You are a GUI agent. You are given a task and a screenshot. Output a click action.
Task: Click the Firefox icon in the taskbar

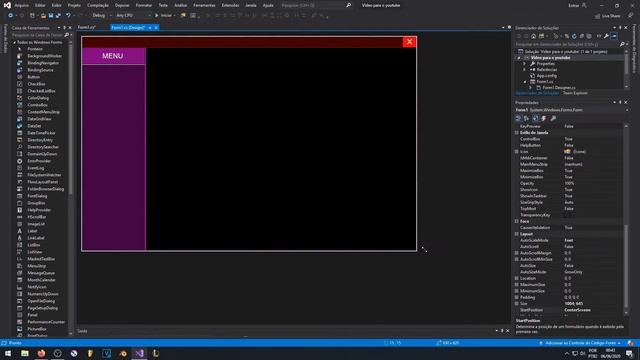pos(41,353)
